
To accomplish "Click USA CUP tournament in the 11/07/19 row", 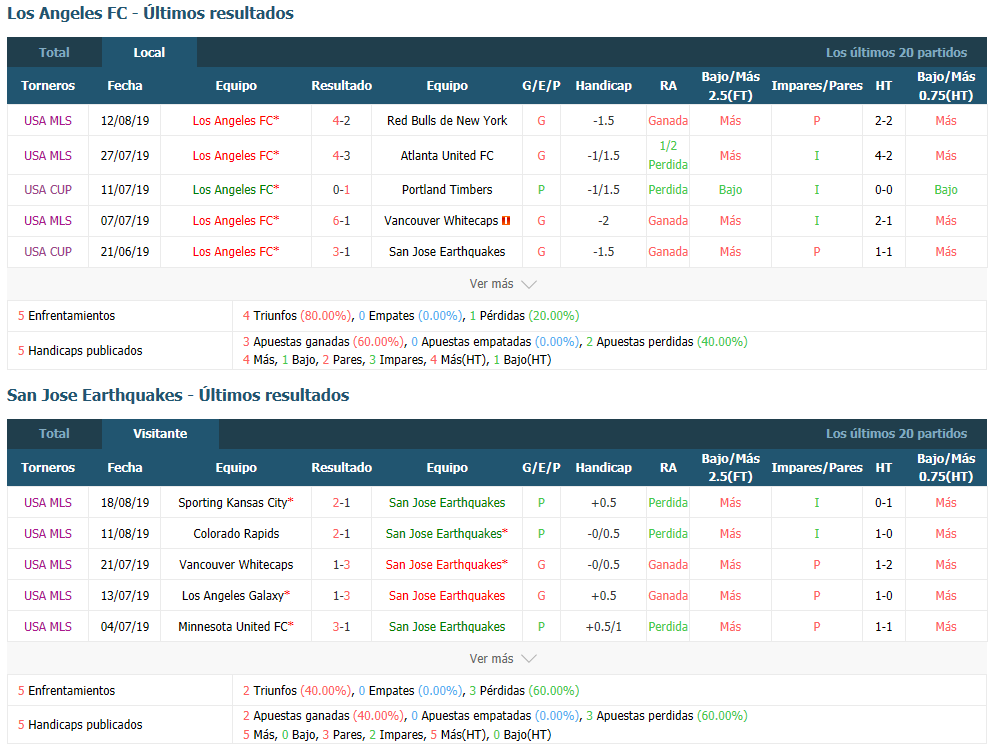I will tap(48, 189).
